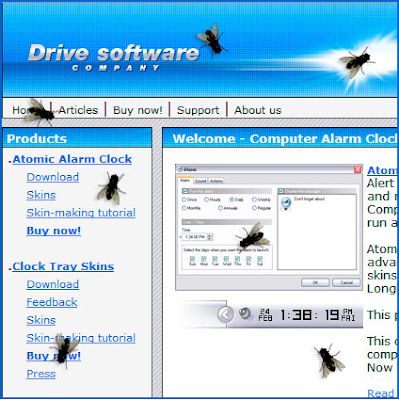Click the Products panel heading
This screenshot has height=400, width=399.
click(x=37, y=139)
